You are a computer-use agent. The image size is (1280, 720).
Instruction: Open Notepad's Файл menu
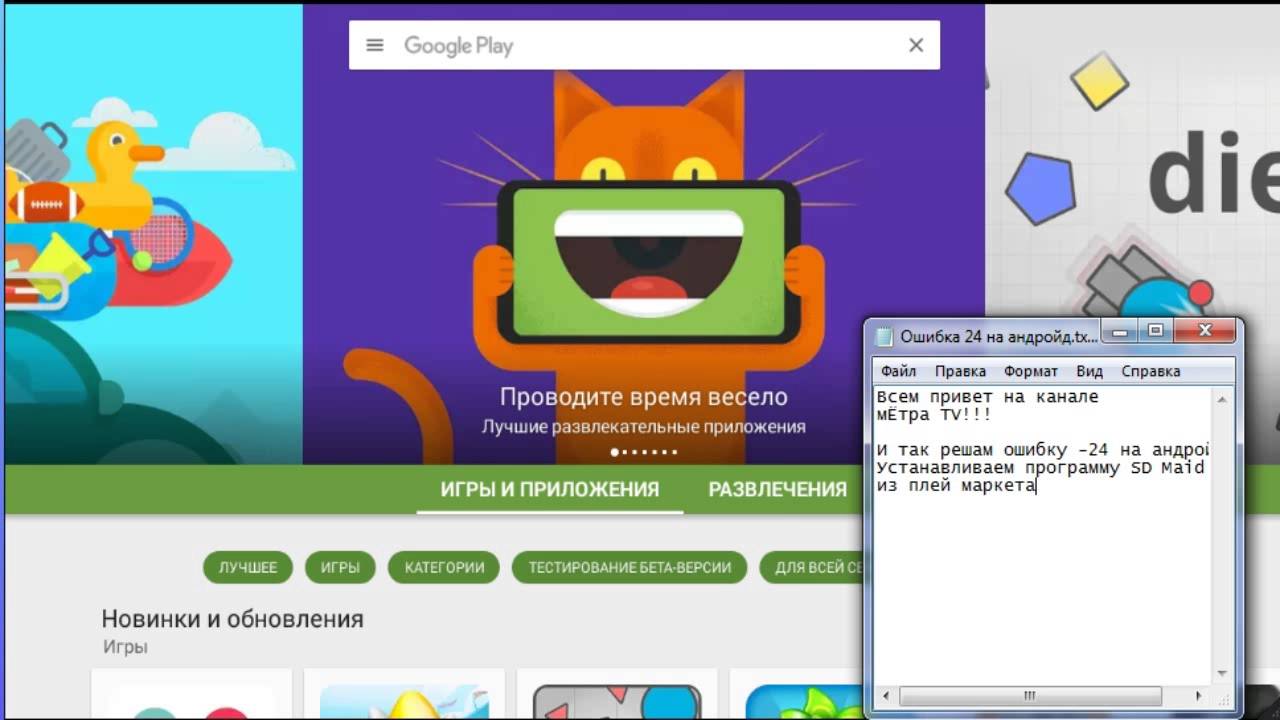pos(899,371)
